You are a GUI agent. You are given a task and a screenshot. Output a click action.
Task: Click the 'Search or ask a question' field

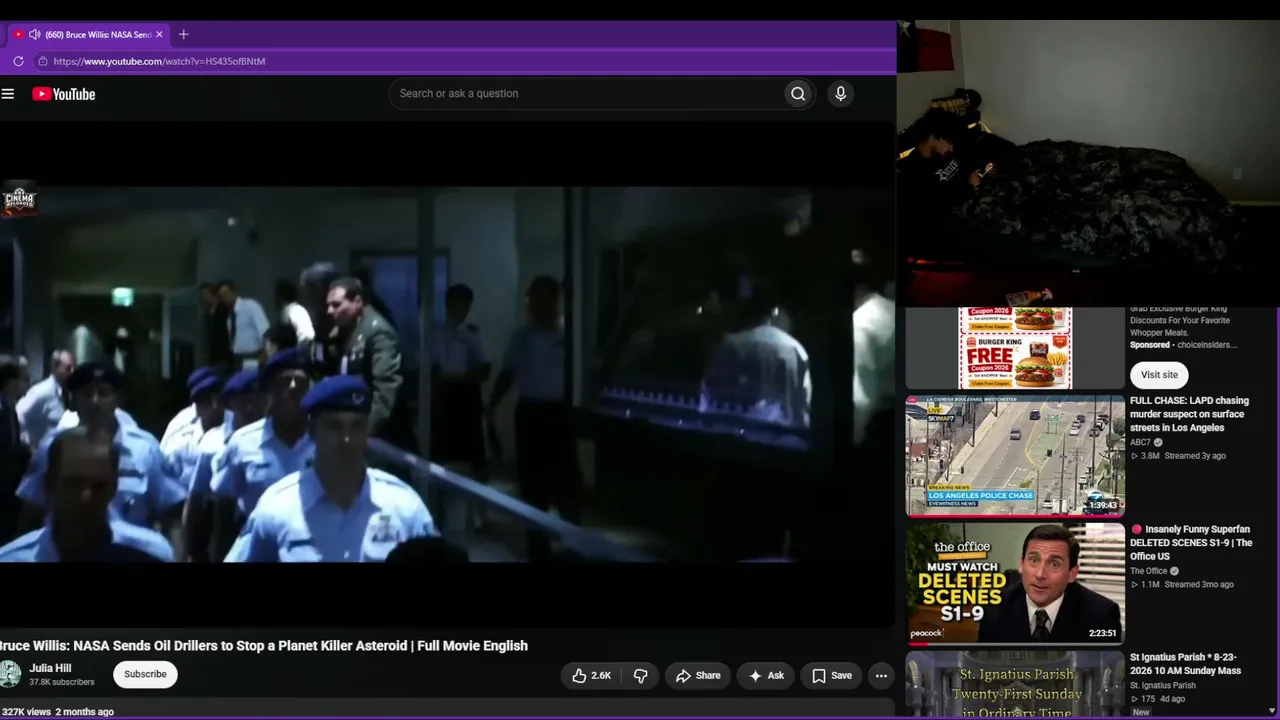[x=585, y=94]
